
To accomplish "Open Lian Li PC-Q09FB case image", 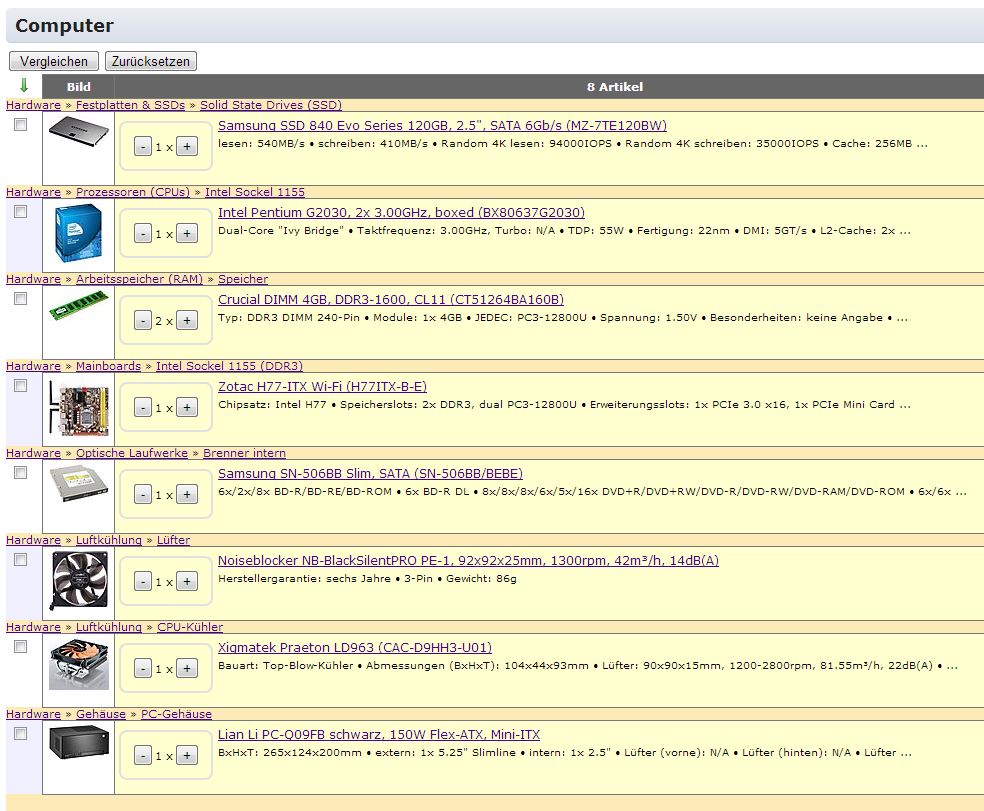I will pyautogui.click(x=78, y=741).
